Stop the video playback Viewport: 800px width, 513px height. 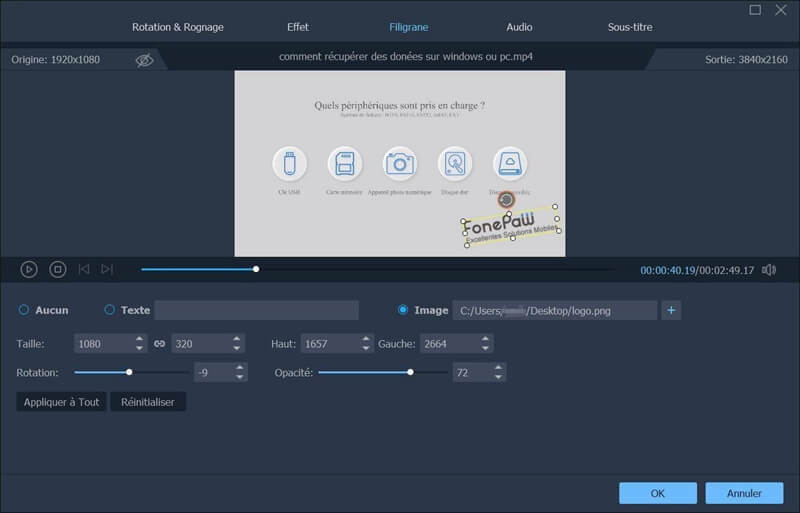point(58,269)
